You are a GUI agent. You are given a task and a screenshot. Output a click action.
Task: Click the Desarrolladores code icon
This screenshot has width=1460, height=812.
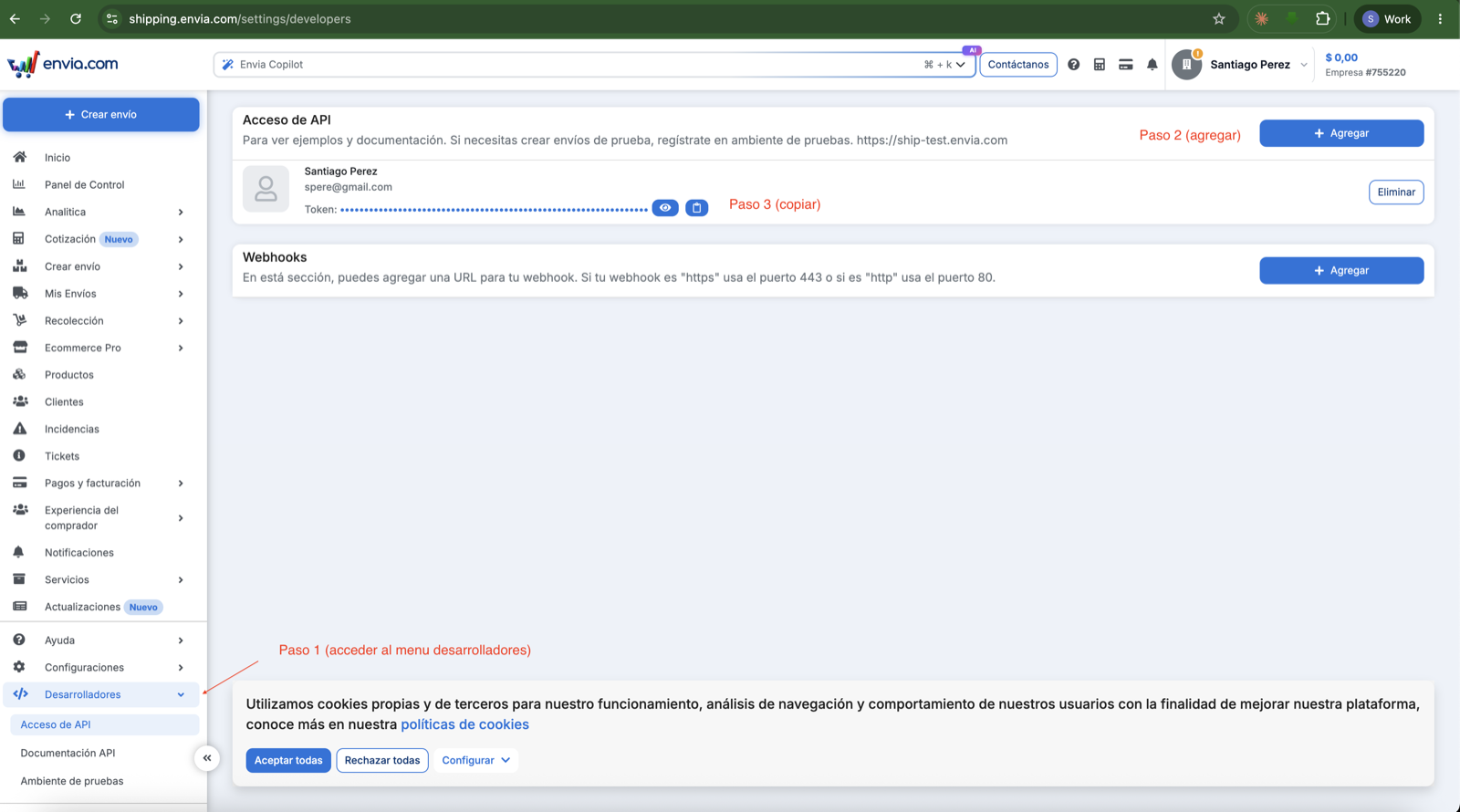pos(20,694)
